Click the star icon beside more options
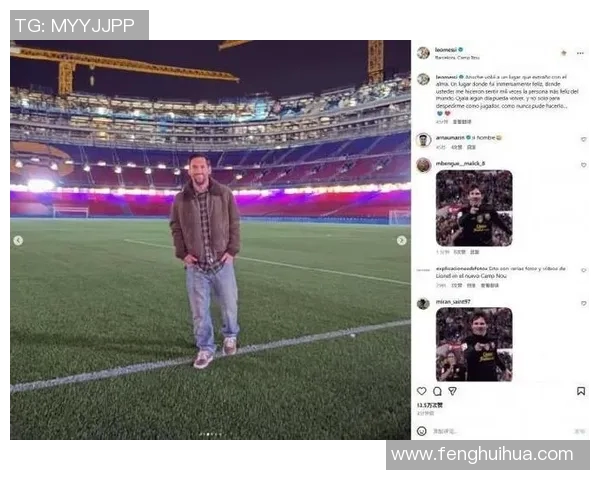 564,53
